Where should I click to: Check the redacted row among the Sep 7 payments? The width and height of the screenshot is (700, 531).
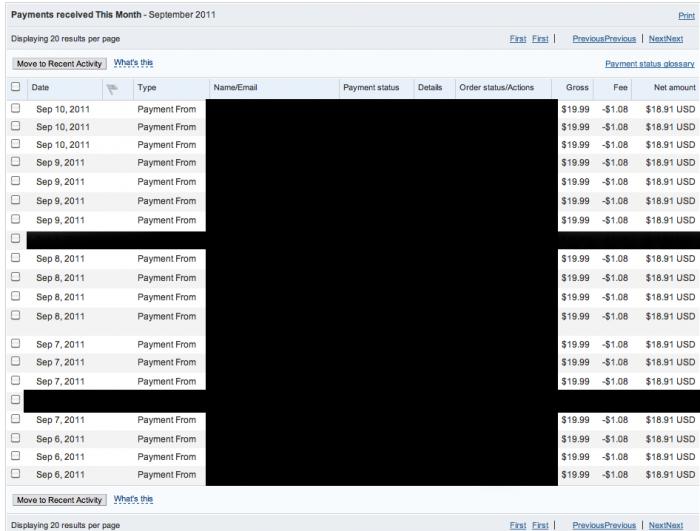click(x=16, y=400)
